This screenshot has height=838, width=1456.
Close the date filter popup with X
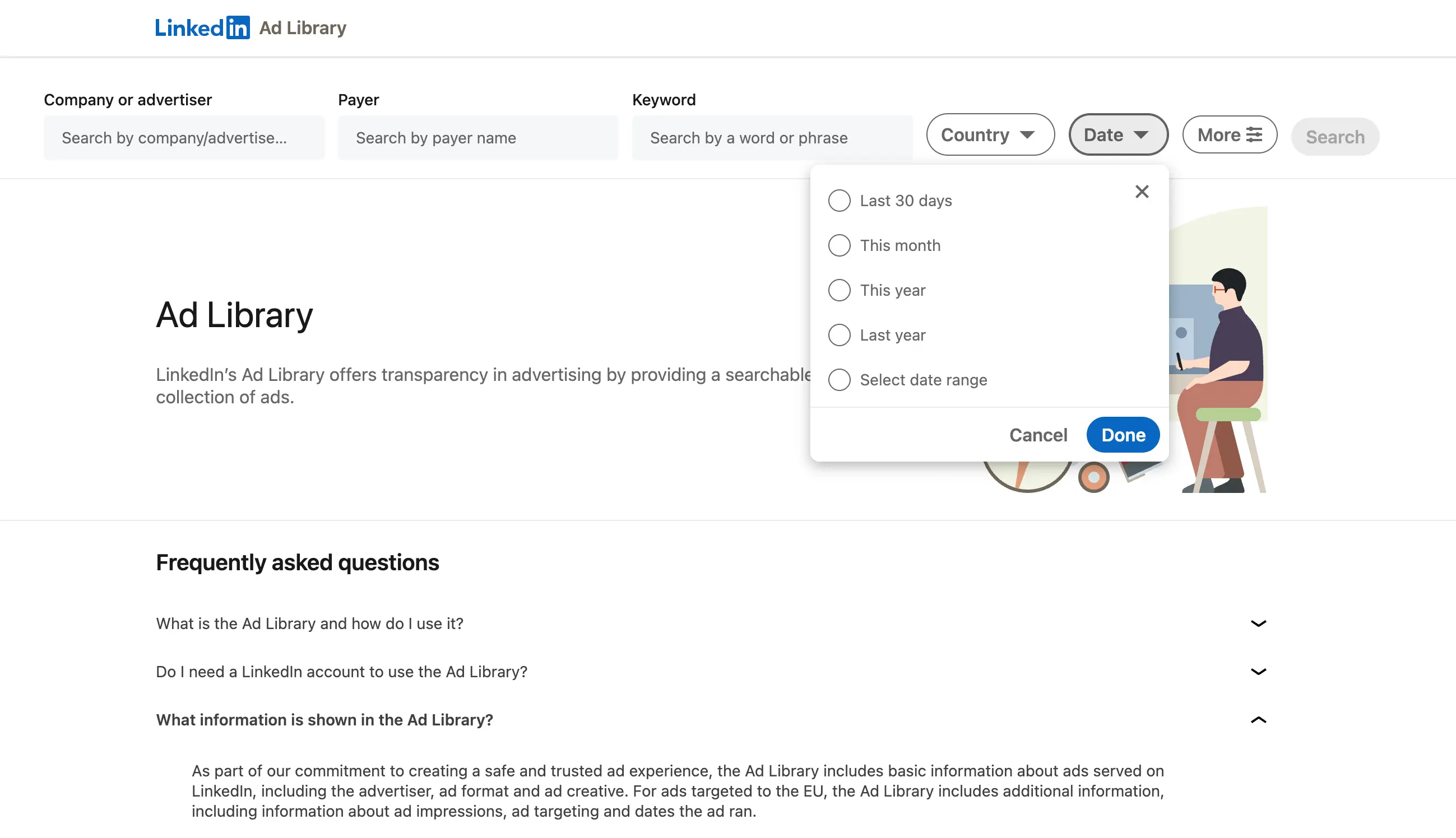click(1142, 192)
